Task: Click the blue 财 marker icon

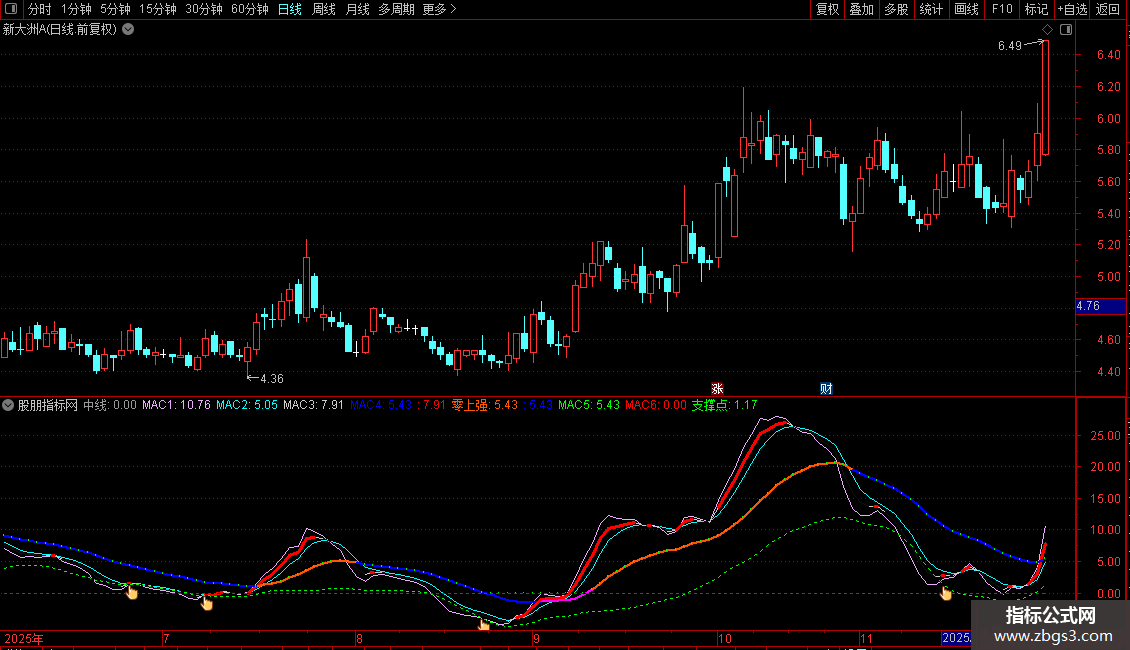Action: (827, 388)
